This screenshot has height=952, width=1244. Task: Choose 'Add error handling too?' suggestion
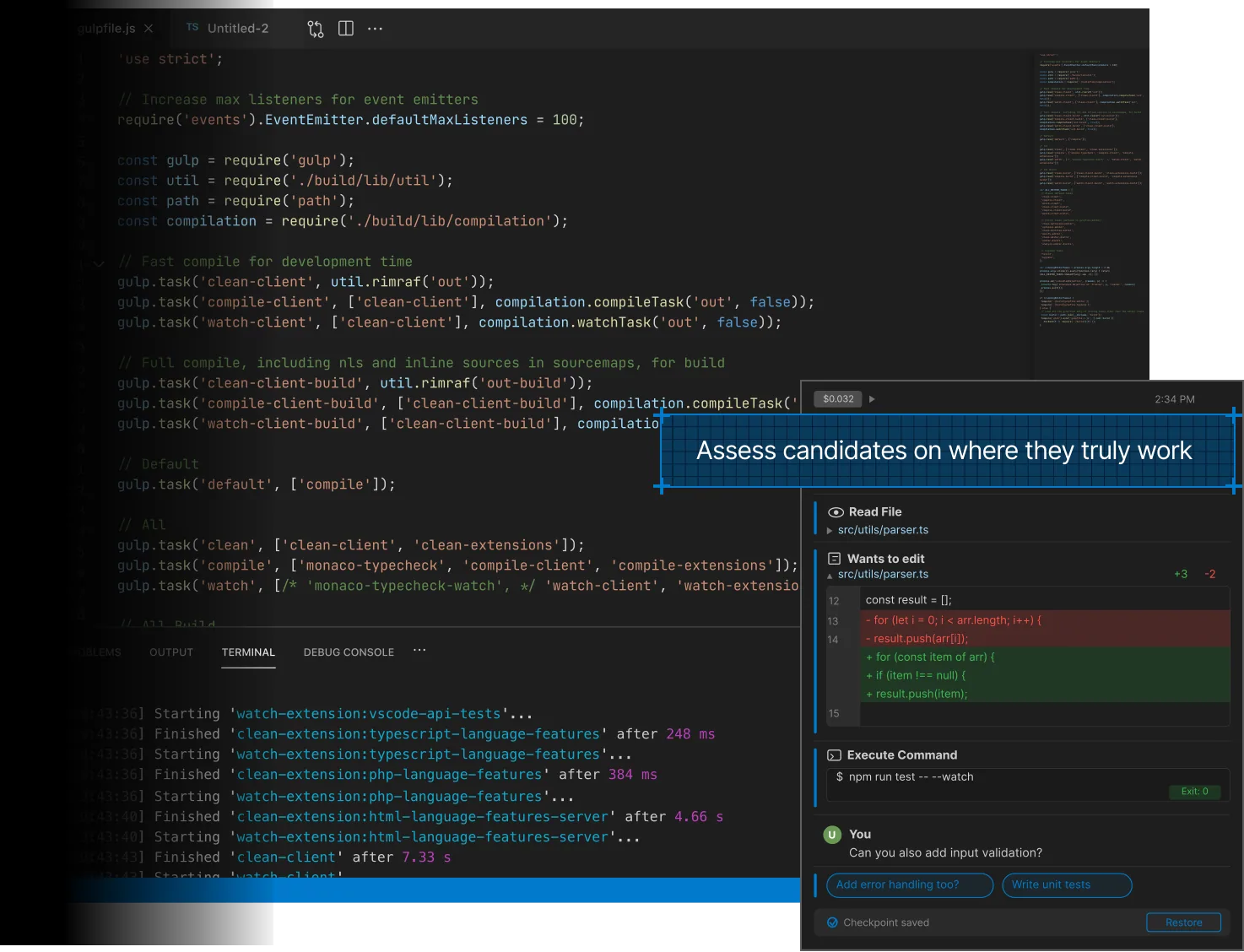[909, 884]
